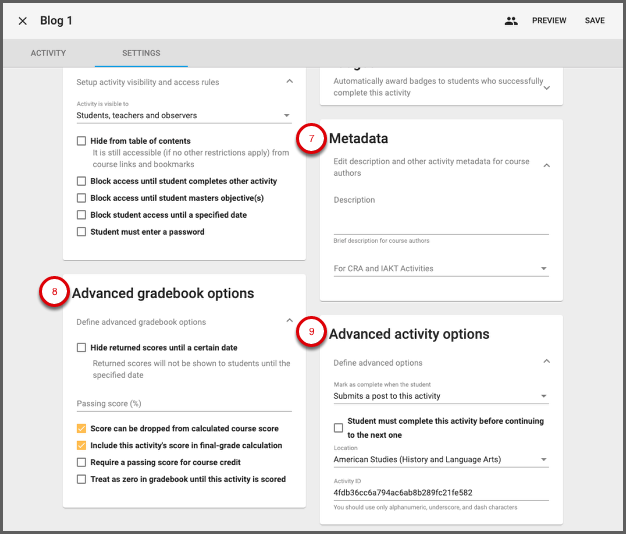Collapse the Metadata section chevron

546,165
